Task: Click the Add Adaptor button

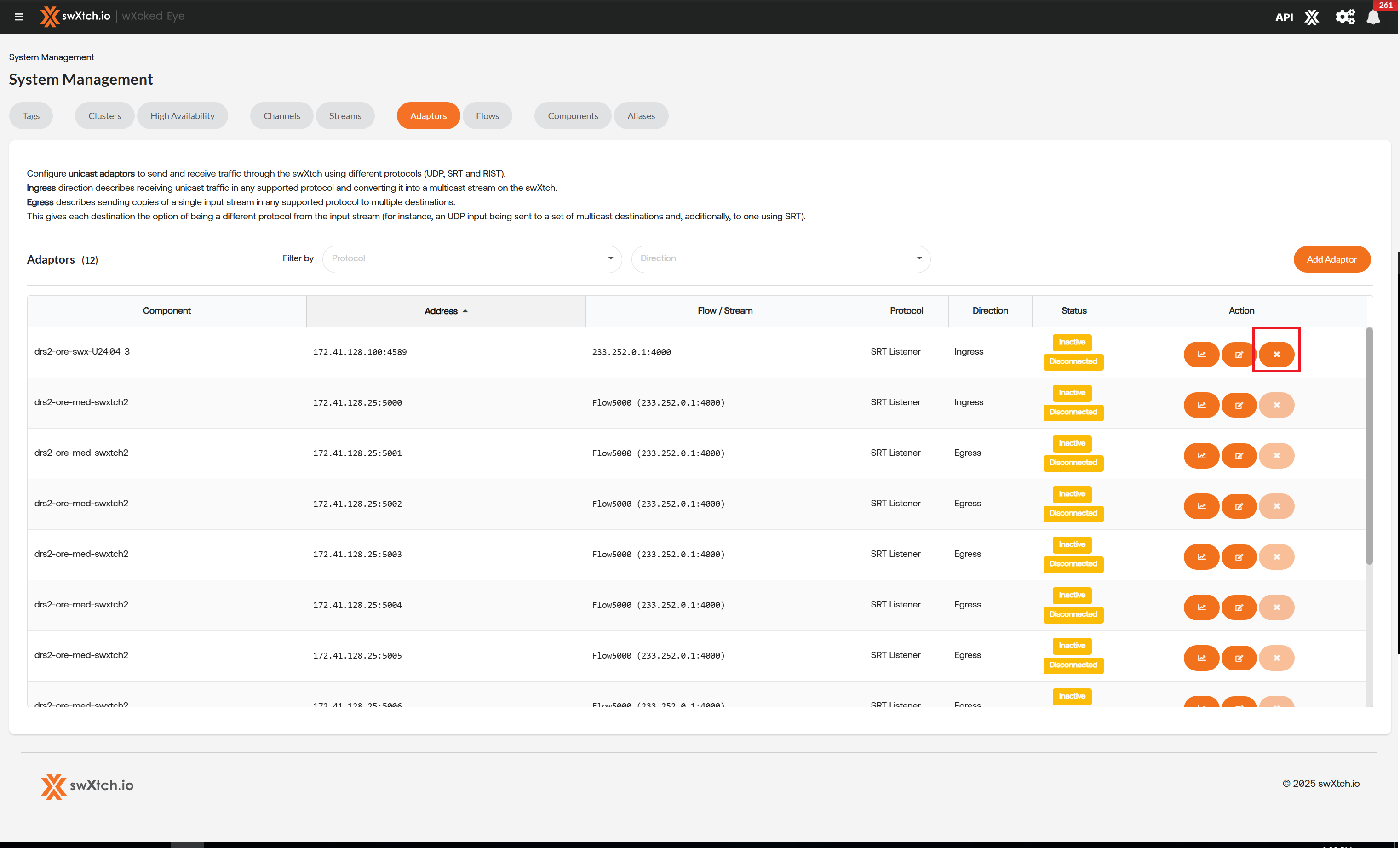Action: coord(1331,259)
